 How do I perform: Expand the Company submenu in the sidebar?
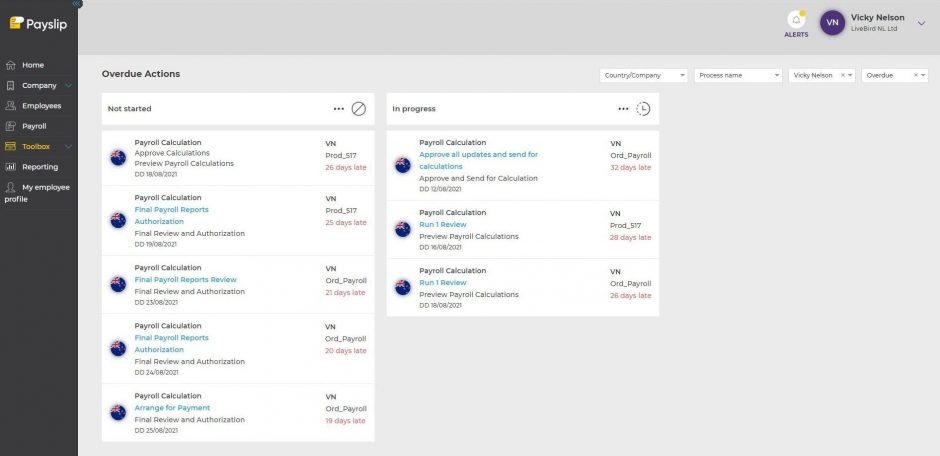68,86
